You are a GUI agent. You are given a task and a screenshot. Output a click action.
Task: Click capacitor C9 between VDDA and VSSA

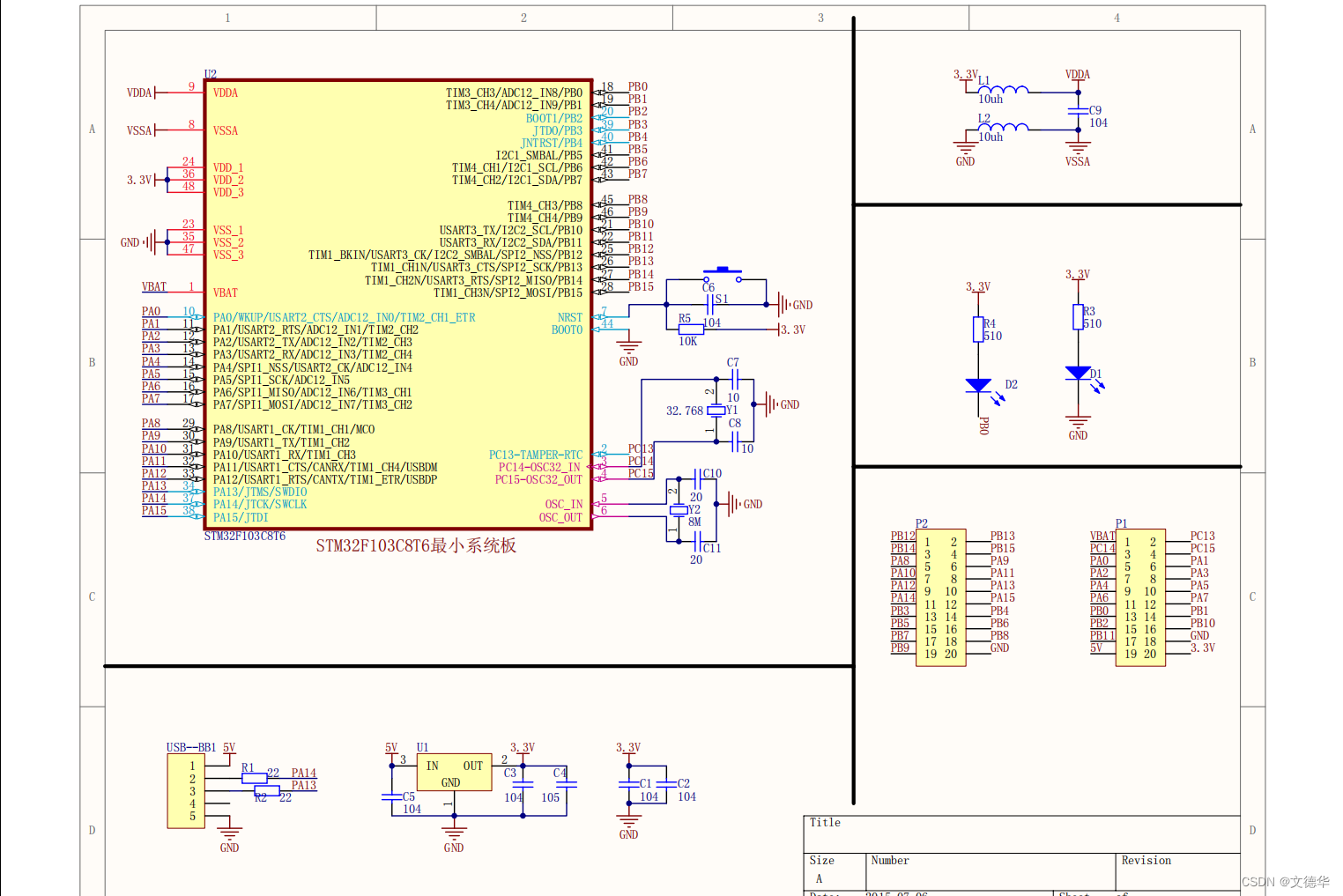(1078, 111)
